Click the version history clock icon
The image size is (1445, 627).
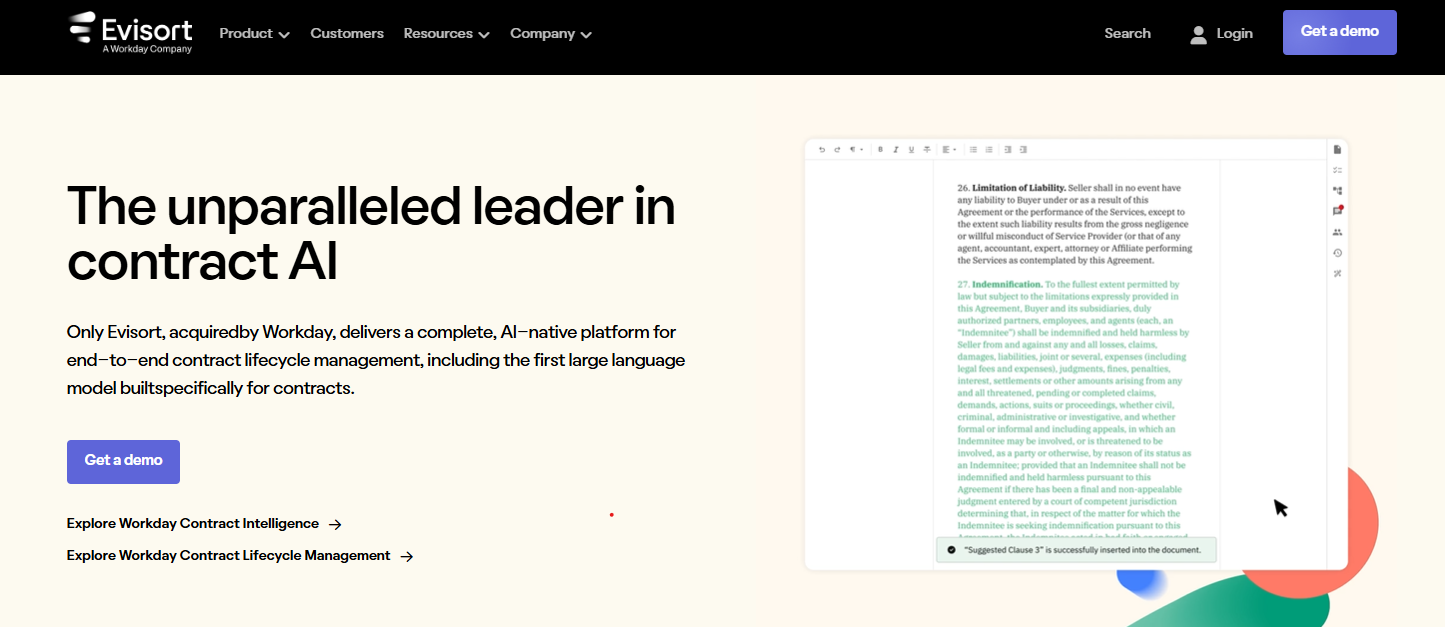1337,253
